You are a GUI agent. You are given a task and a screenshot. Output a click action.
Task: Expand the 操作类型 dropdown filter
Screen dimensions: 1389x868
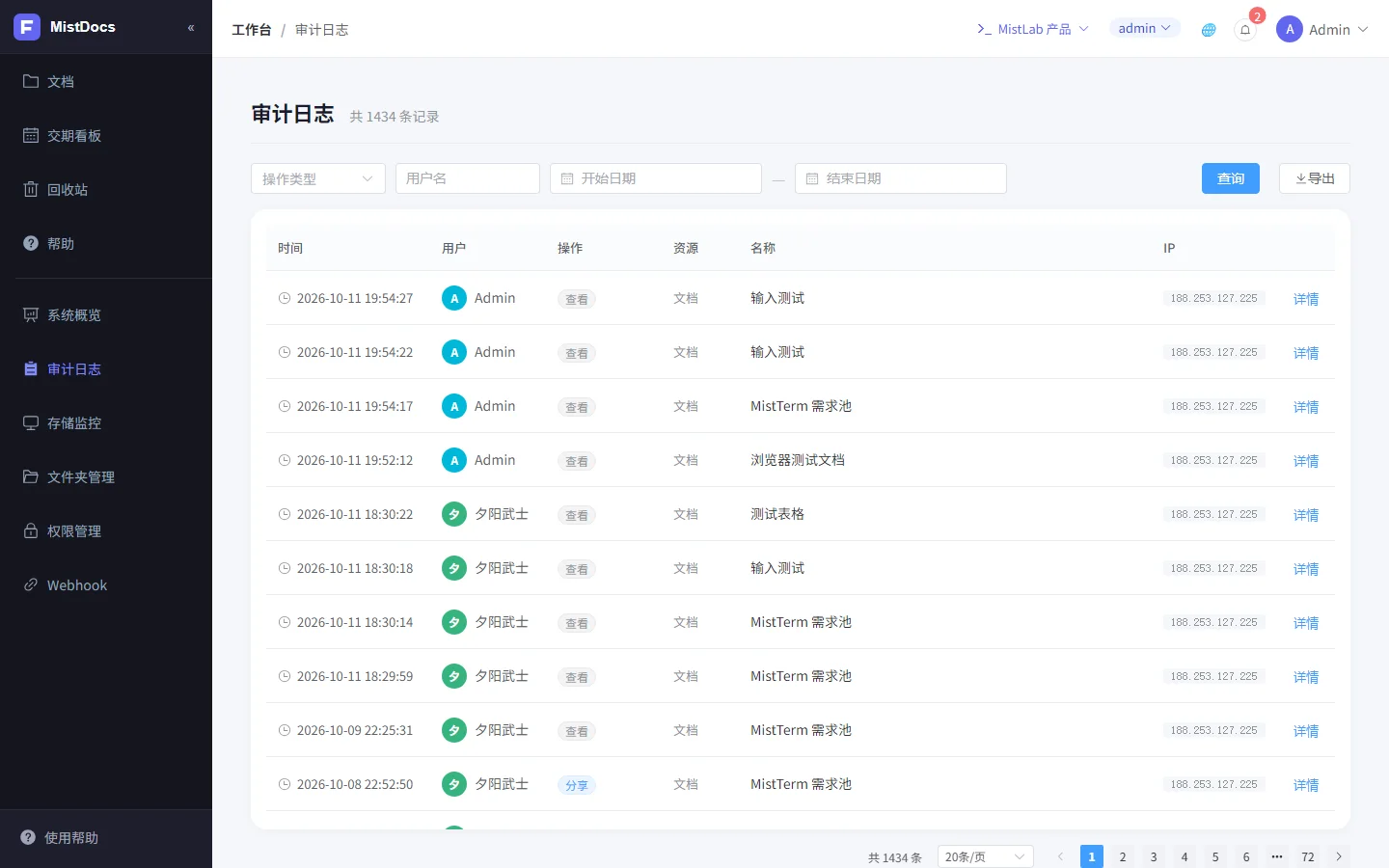click(x=318, y=178)
